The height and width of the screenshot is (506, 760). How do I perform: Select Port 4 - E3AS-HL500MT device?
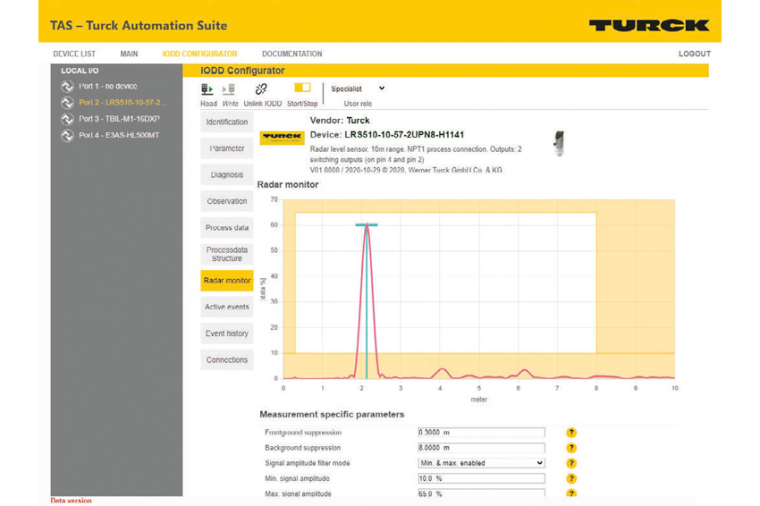tap(118, 135)
